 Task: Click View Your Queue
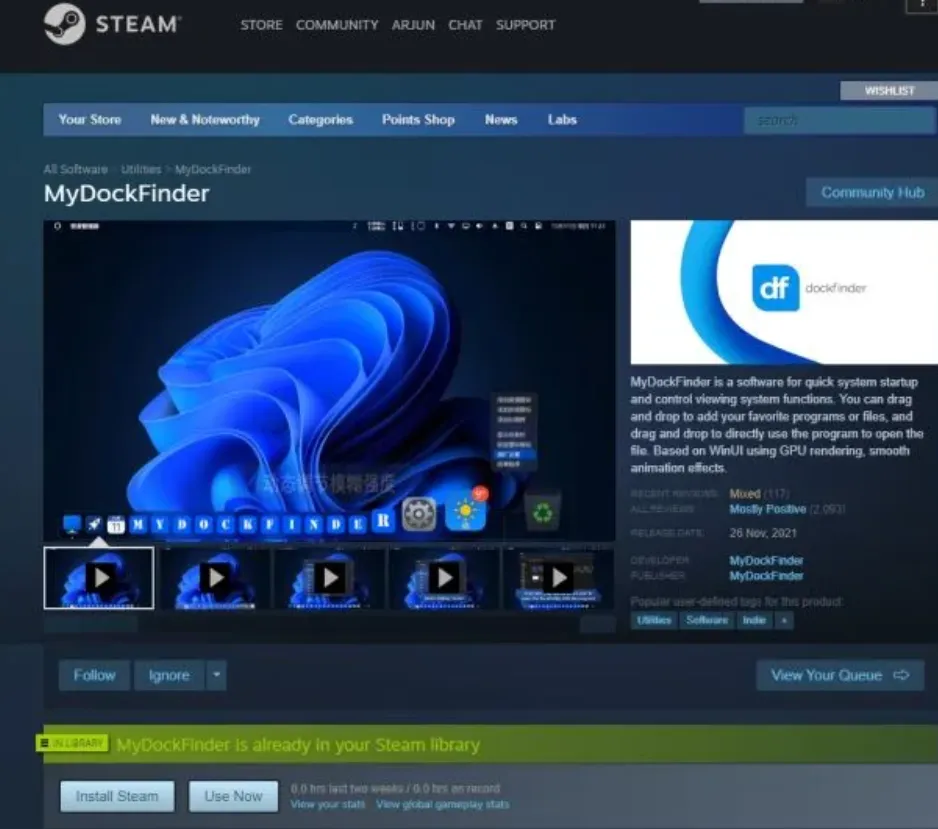(840, 675)
